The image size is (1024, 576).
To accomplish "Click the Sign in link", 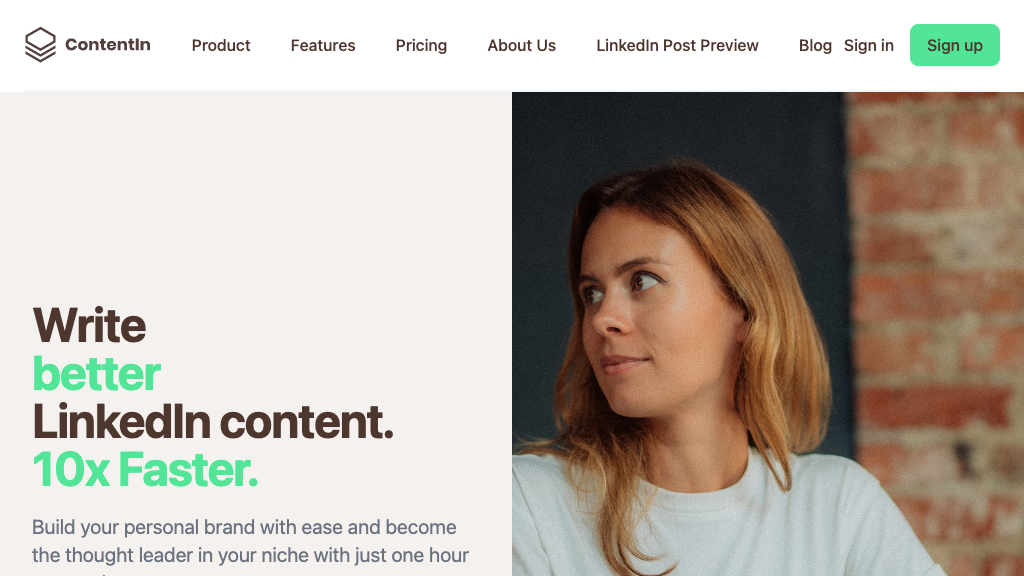I will (869, 45).
